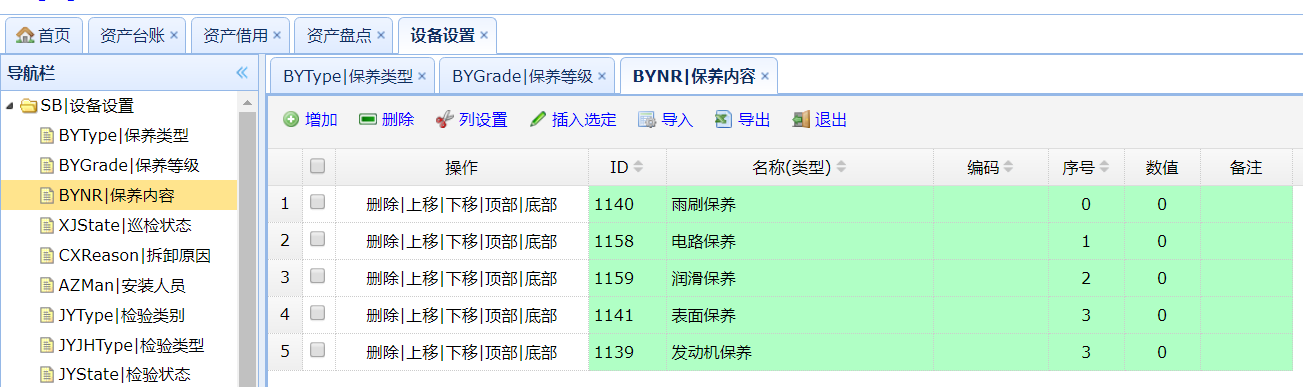
Task: Sort by the ID column arrows
Action: pyautogui.click(x=638, y=167)
